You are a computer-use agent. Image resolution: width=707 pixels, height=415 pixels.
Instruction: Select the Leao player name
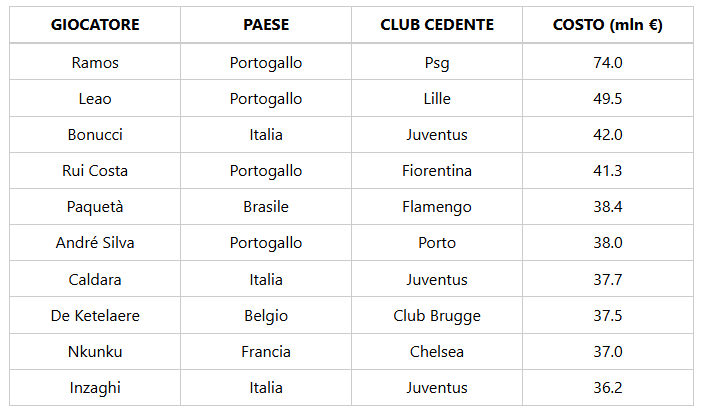95,98
